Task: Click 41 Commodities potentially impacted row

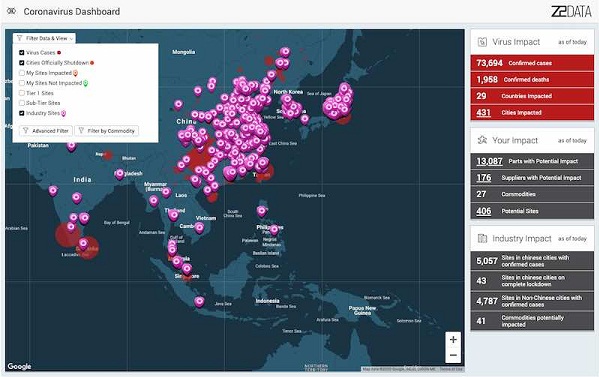Action: [x=532, y=321]
